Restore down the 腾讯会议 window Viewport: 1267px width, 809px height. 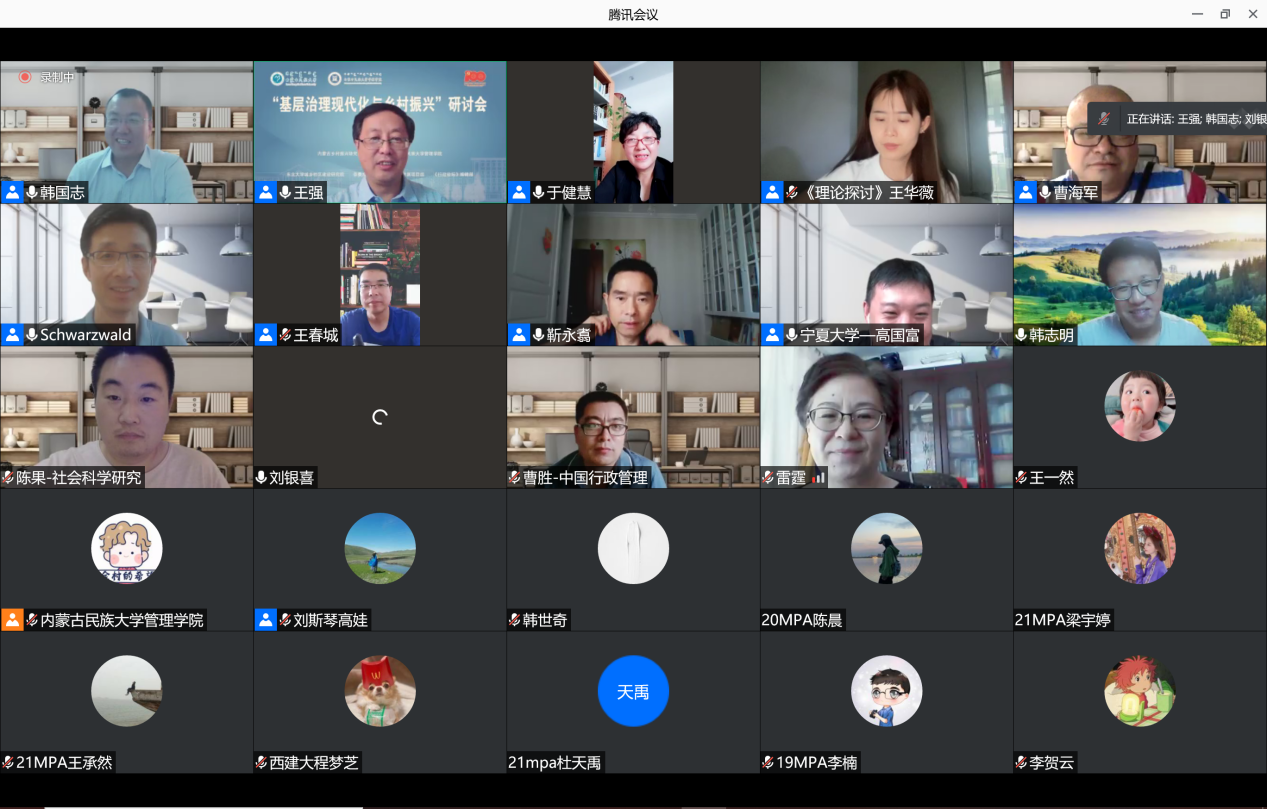click(1225, 14)
